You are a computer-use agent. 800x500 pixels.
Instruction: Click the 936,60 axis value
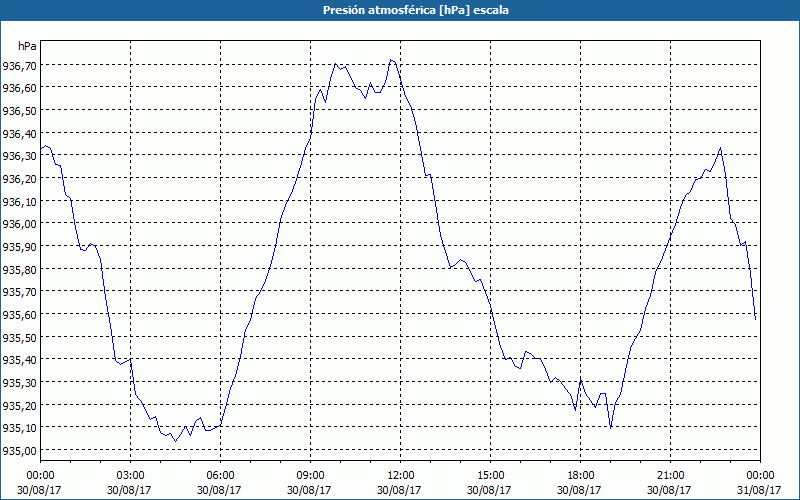pyautogui.click(x=19, y=88)
